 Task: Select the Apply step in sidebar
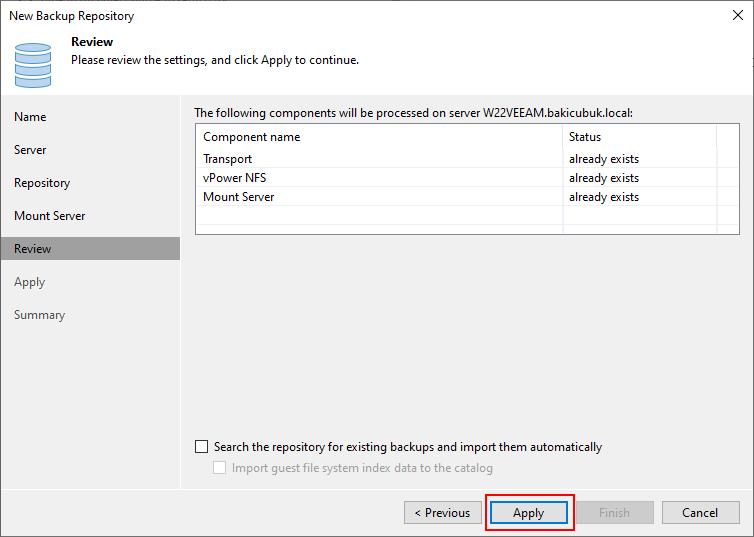pyautogui.click(x=29, y=282)
